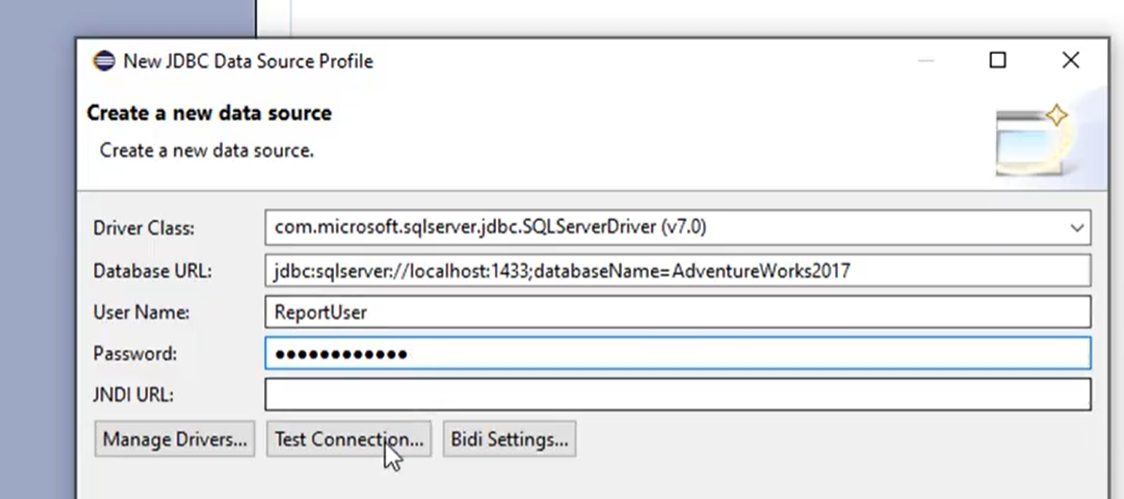Image resolution: width=1124 pixels, height=499 pixels.
Task: Click the "Create a new data source" heading
Action: point(209,113)
